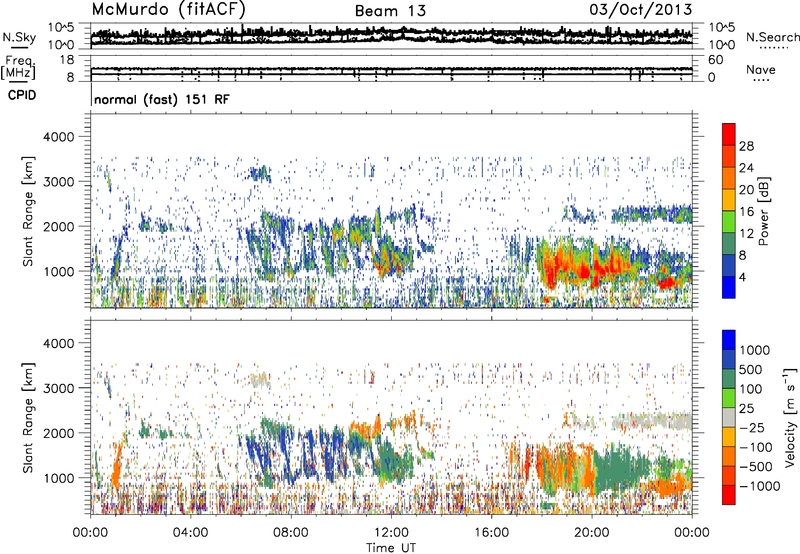Click the blue top of the velocity colorbar

coord(729,340)
